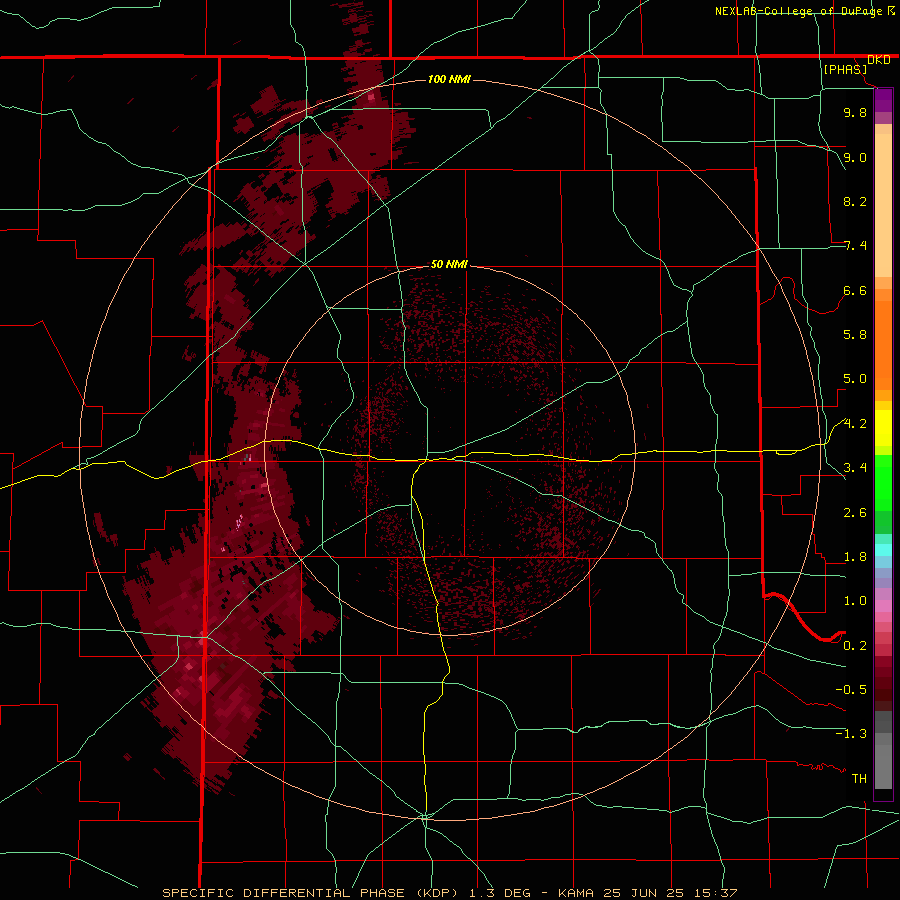This screenshot has height=900, width=900.
Task: Click the 7.4 value on color scale
Action: tap(855, 246)
